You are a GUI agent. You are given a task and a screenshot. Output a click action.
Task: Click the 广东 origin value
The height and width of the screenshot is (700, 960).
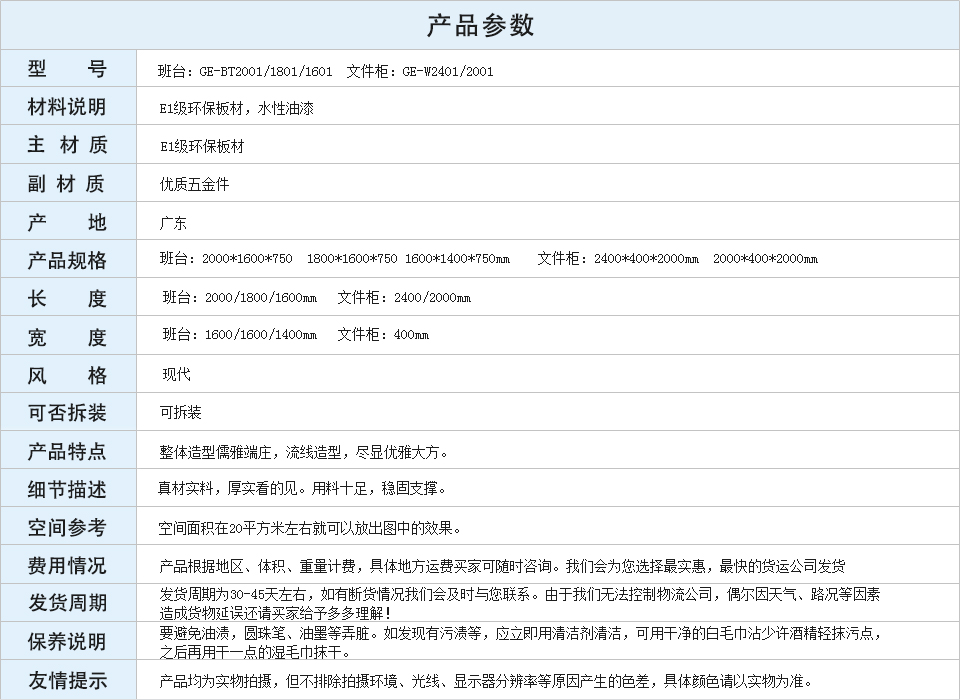coord(173,223)
